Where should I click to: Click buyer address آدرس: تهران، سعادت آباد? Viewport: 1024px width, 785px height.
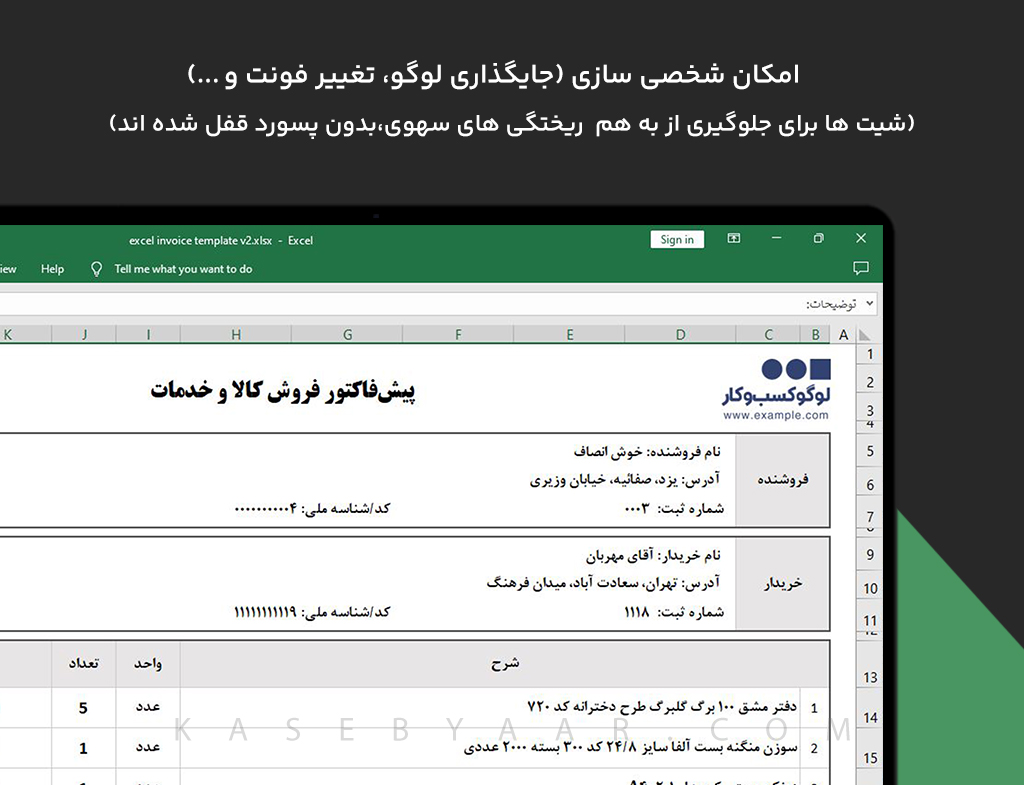pos(603,583)
